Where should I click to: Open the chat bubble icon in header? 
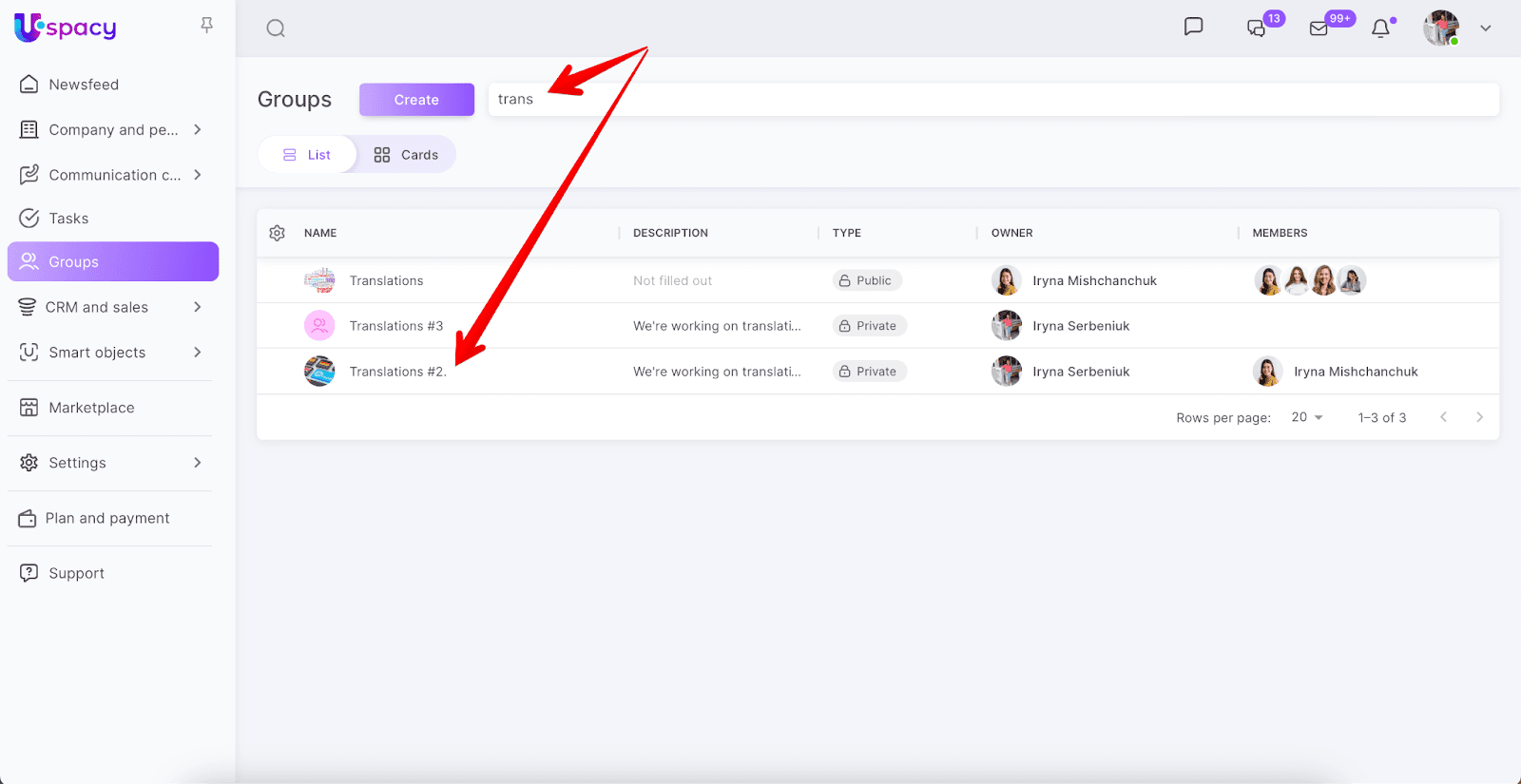[x=1193, y=27]
